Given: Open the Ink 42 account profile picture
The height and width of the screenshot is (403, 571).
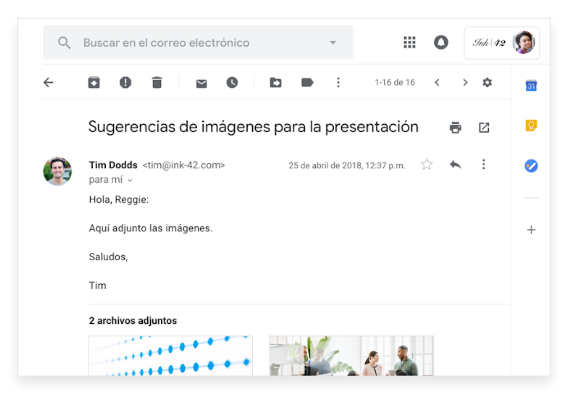Looking at the screenshot, I should click(523, 42).
